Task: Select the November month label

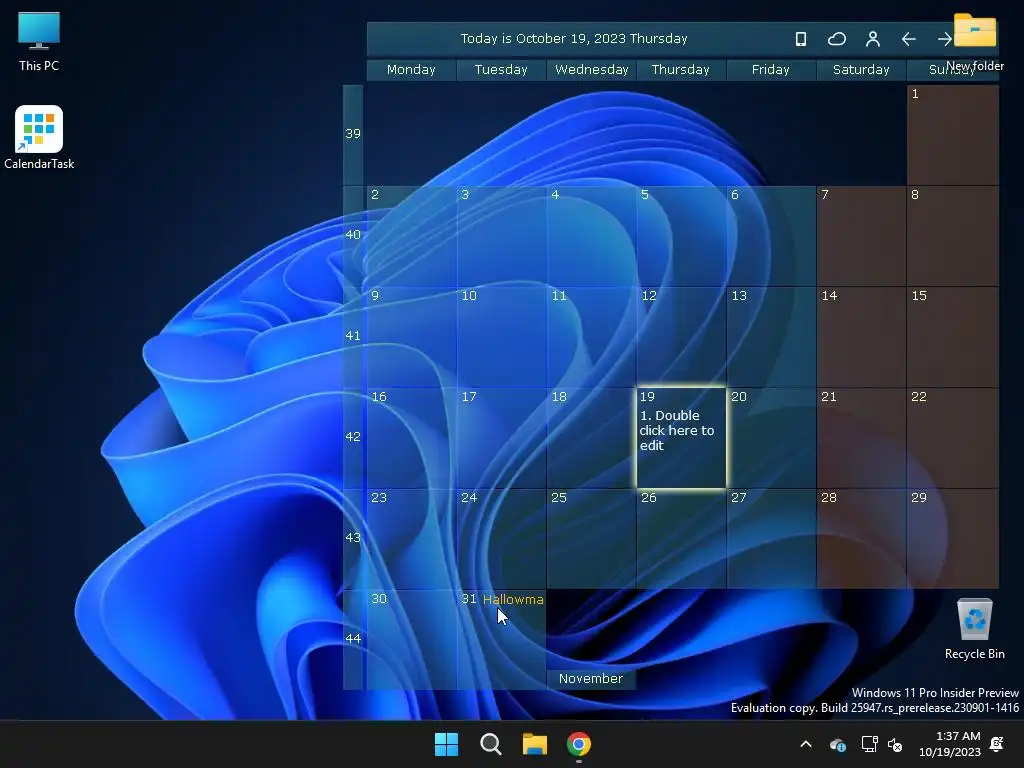Action: click(591, 679)
